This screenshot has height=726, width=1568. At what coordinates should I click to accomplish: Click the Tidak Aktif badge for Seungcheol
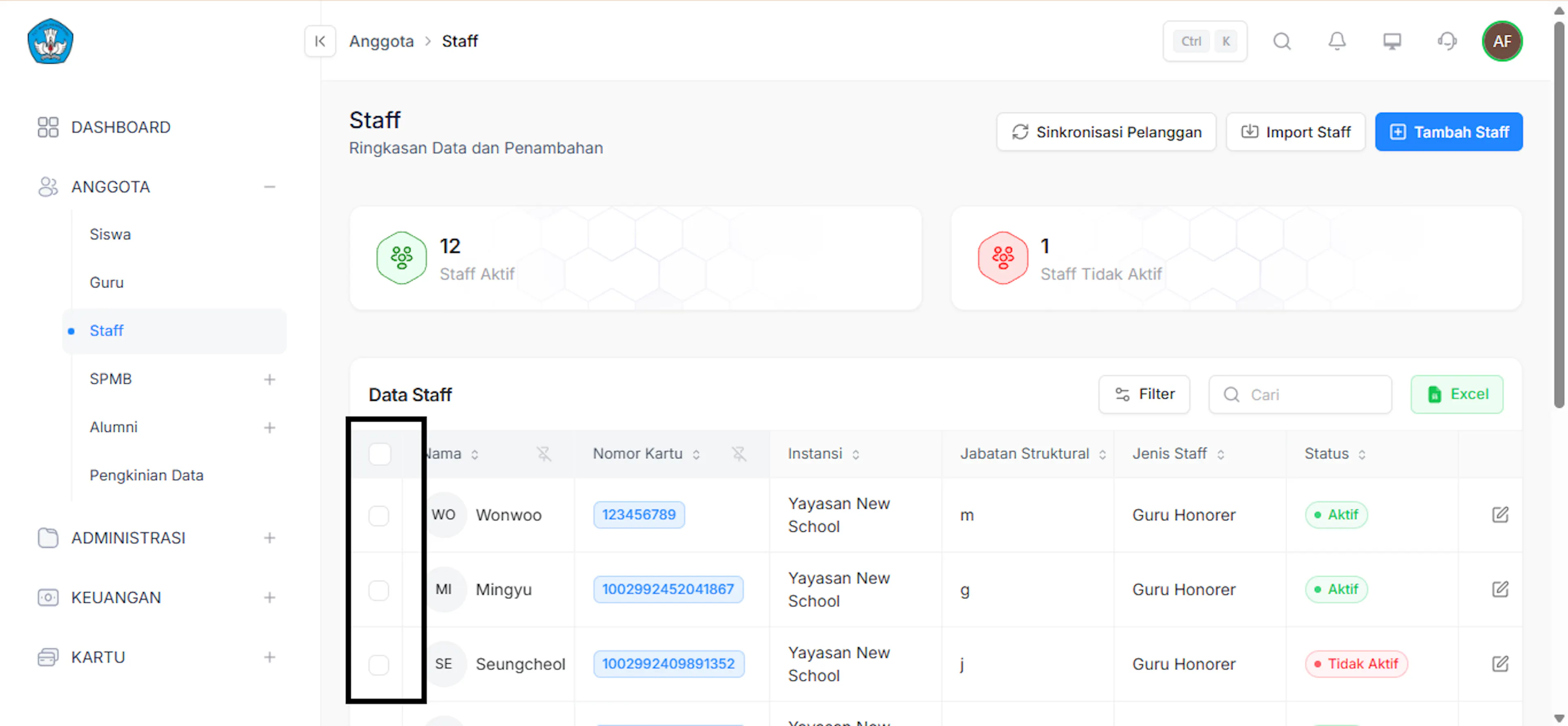[x=1356, y=664]
